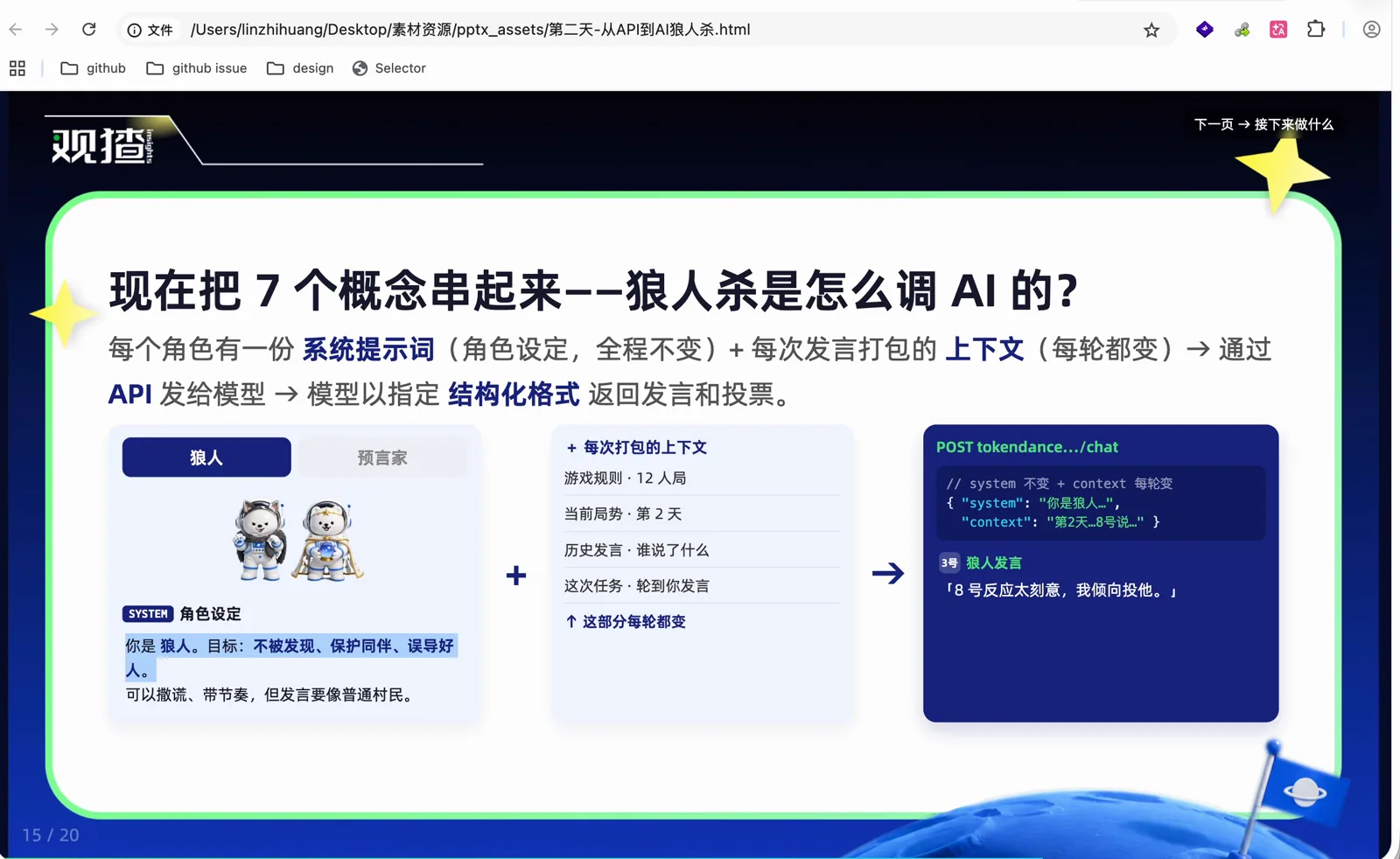1400x859 pixels.
Task: Open the github issue bookmark folder
Action: pyautogui.click(x=197, y=68)
